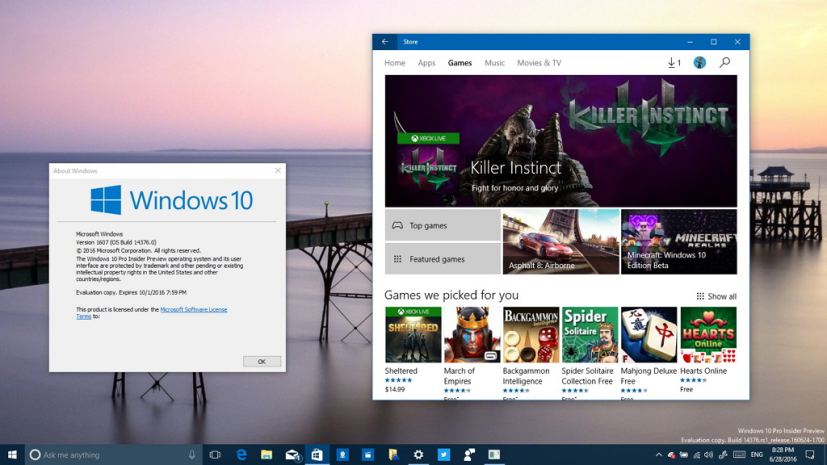Switch the ENG input language indicator
Screen dimensions: 827x465
(757, 454)
